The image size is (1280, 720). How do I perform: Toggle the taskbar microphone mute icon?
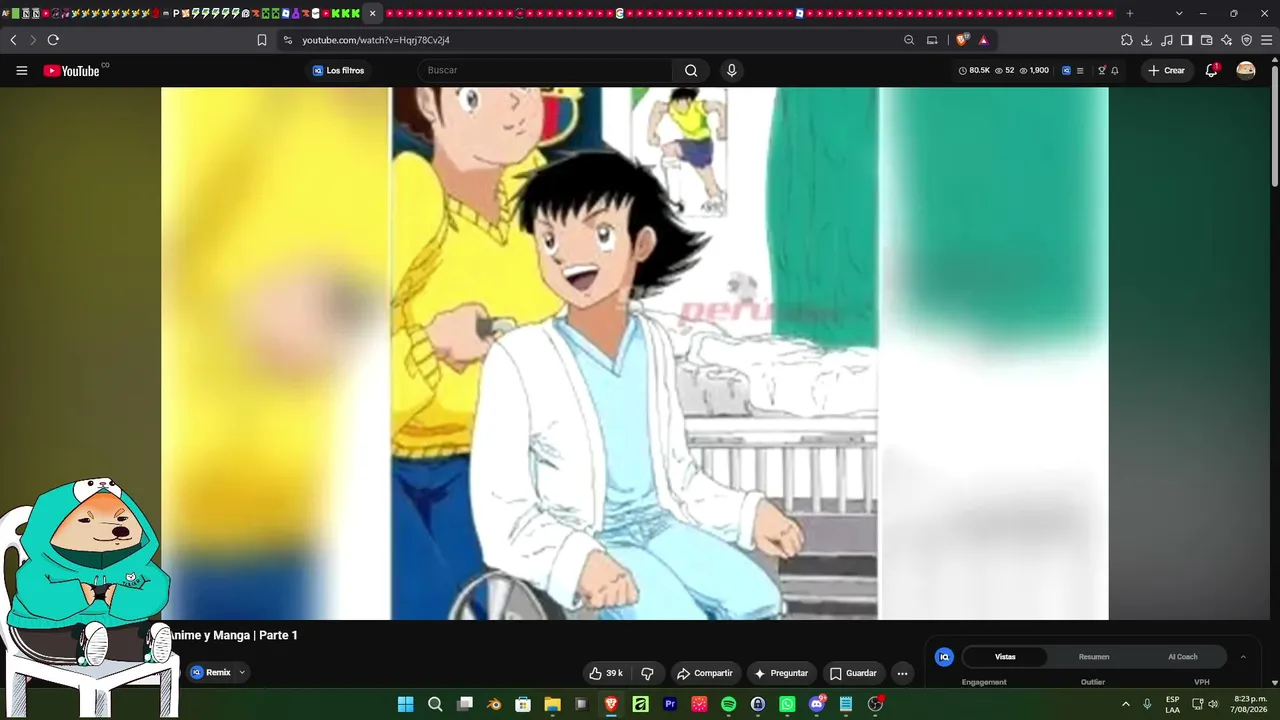(x=1147, y=704)
